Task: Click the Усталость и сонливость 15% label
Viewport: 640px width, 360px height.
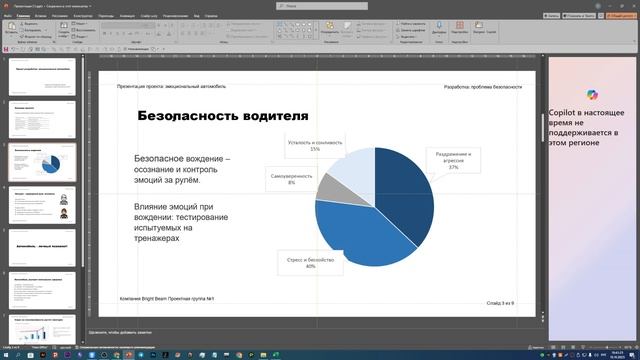Action: coord(315,146)
